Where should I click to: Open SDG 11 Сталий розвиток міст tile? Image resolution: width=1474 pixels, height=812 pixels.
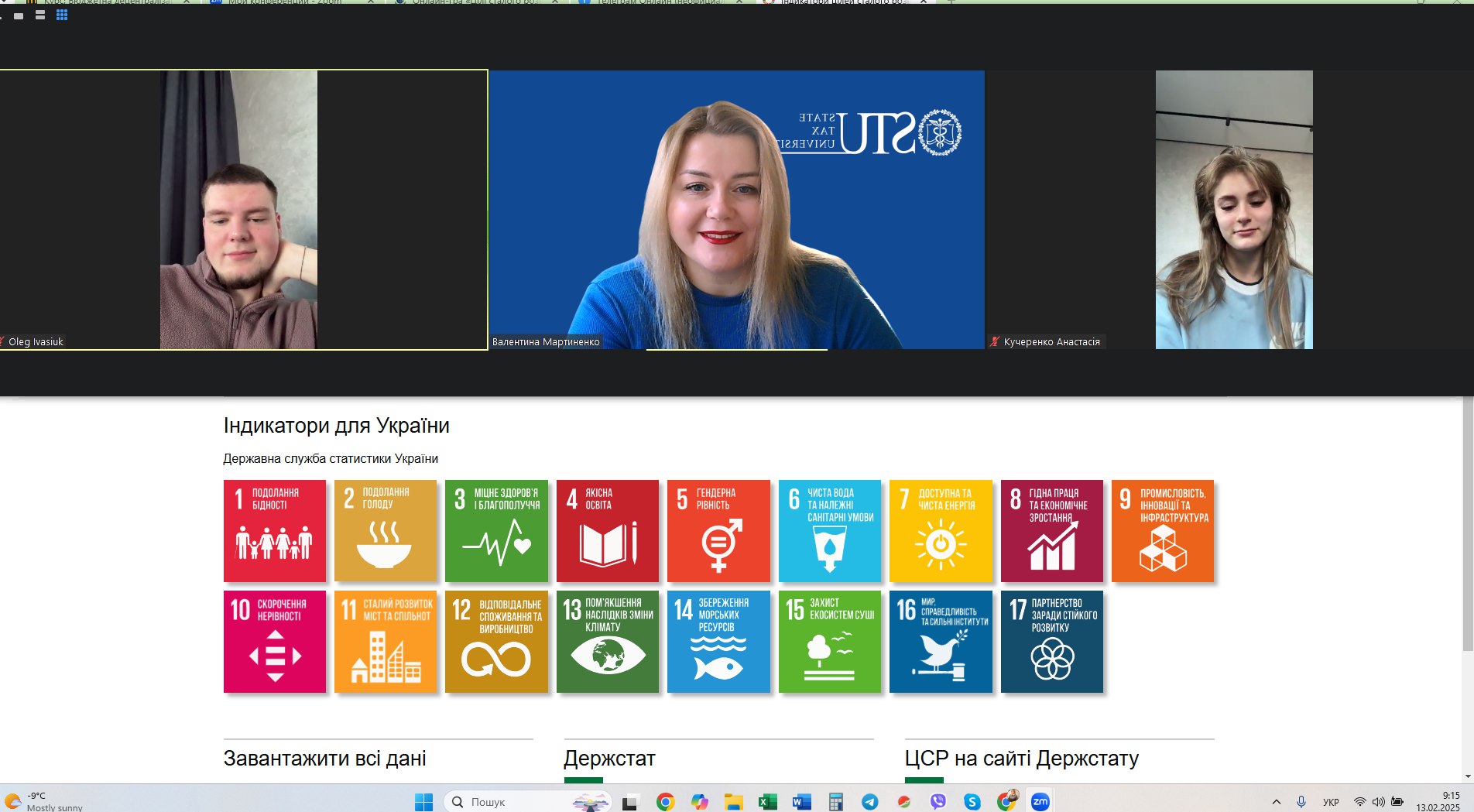tap(385, 642)
